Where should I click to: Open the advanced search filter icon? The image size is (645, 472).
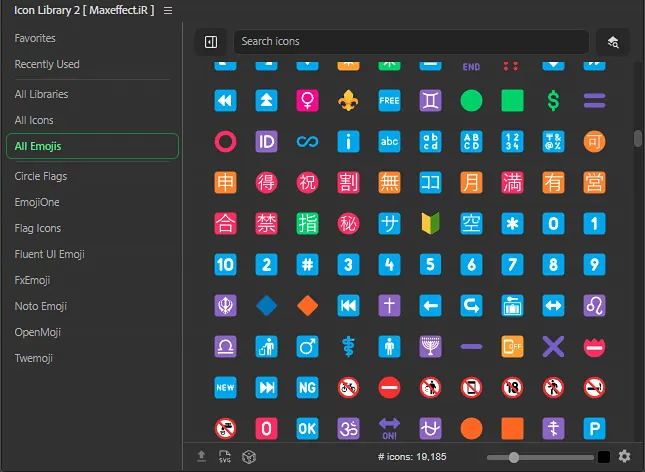click(613, 42)
